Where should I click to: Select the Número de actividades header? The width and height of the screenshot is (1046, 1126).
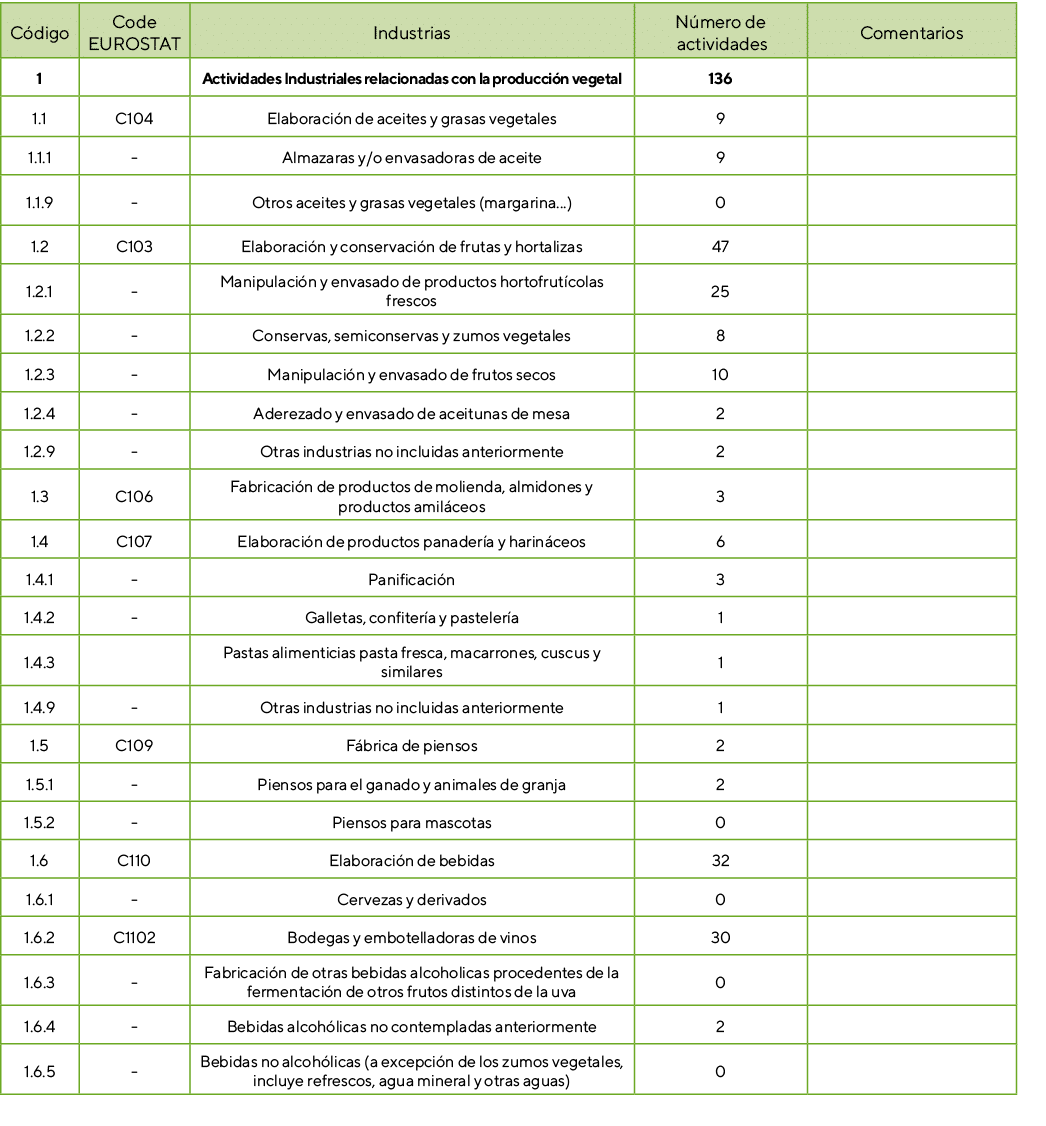[720, 33]
